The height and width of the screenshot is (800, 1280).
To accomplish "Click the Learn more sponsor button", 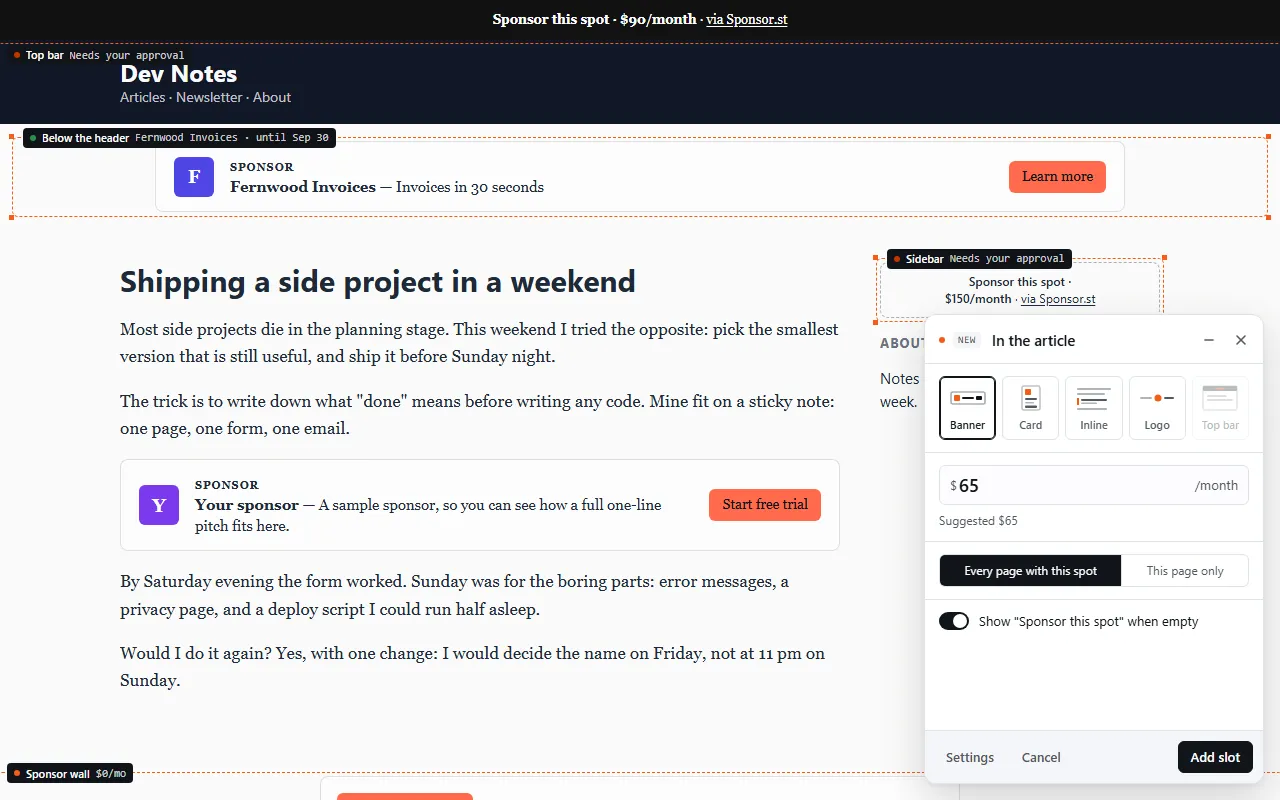I will click(1057, 177).
